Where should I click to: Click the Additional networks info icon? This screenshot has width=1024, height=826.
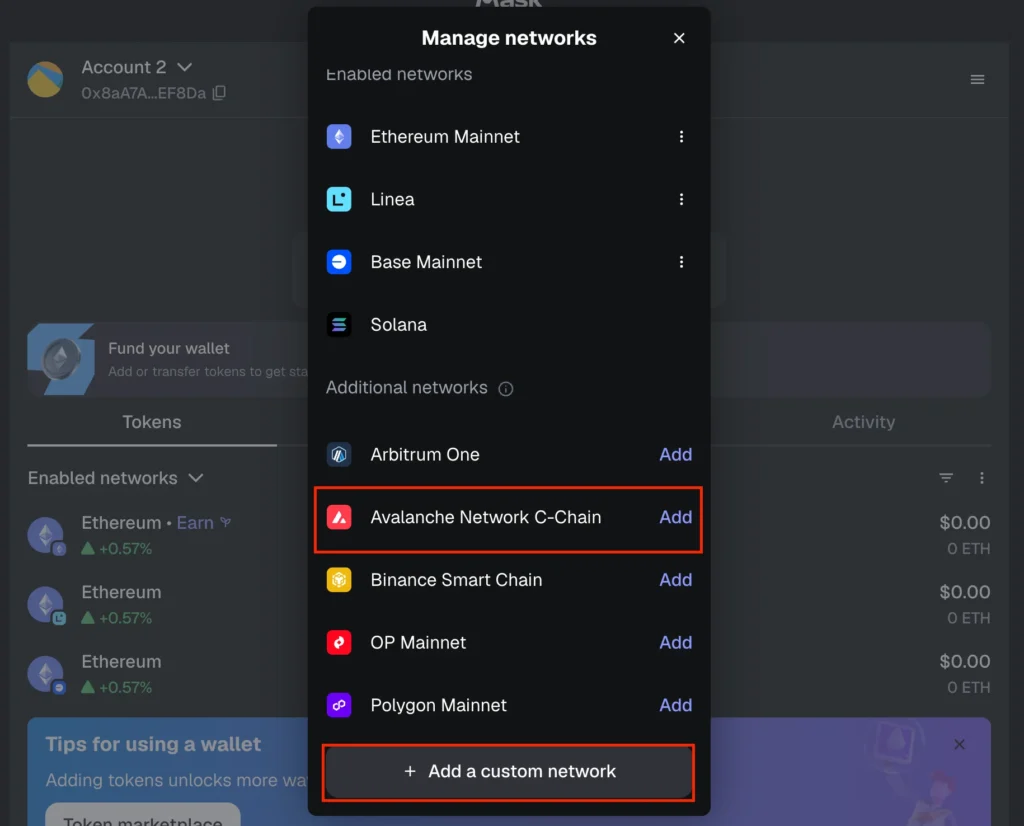pyautogui.click(x=506, y=389)
